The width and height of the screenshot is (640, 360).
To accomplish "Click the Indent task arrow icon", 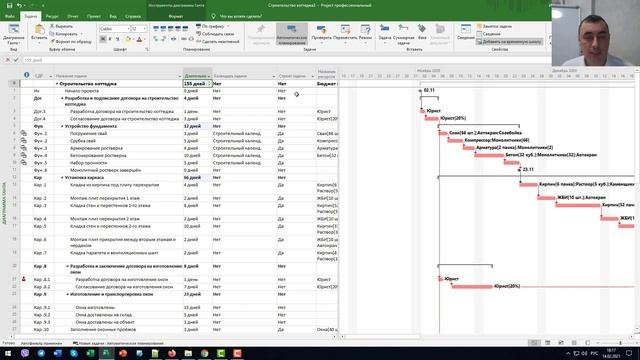I will pyautogui.click(x=163, y=39).
